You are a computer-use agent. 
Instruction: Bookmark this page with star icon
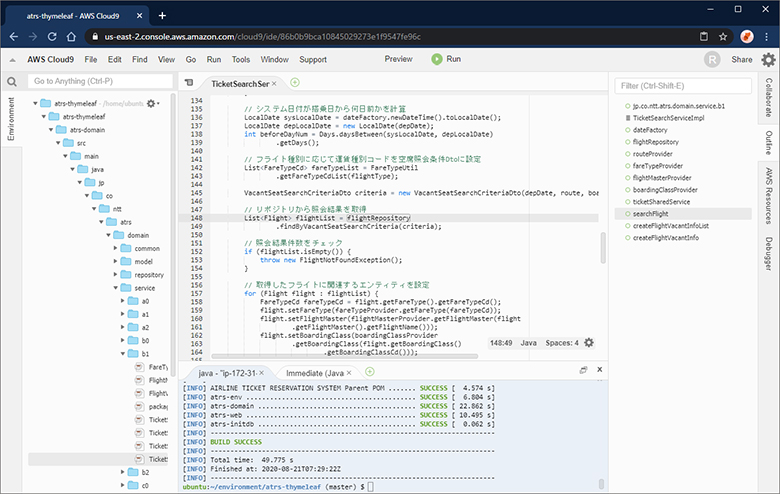click(723, 37)
